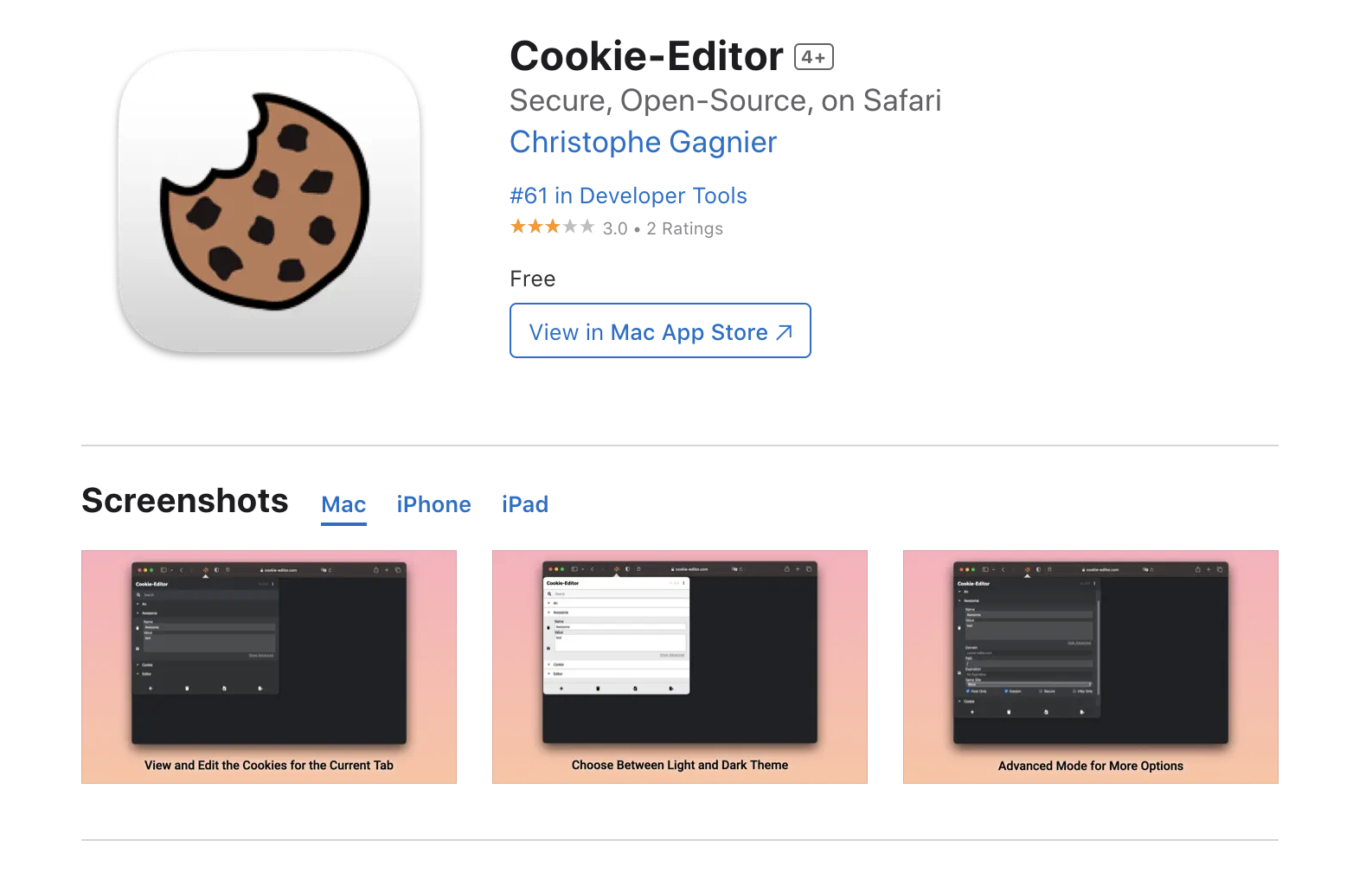Open the Choose Between Light and Dark Theme screenshot
This screenshot has height=872, width=1372.
[x=680, y=667]
